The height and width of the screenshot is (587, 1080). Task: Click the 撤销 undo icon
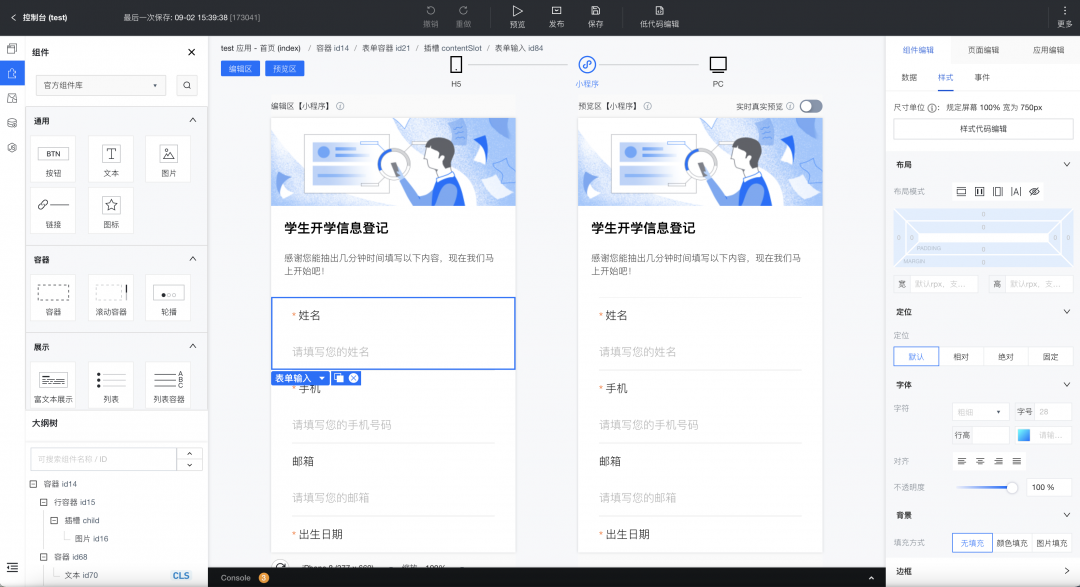(430, 10)
